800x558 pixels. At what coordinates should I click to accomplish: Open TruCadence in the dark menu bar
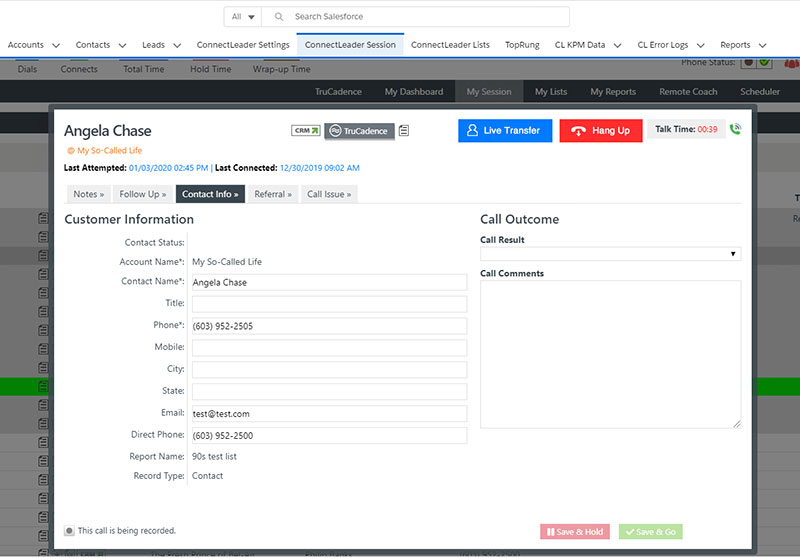click(x=338, y=92)
